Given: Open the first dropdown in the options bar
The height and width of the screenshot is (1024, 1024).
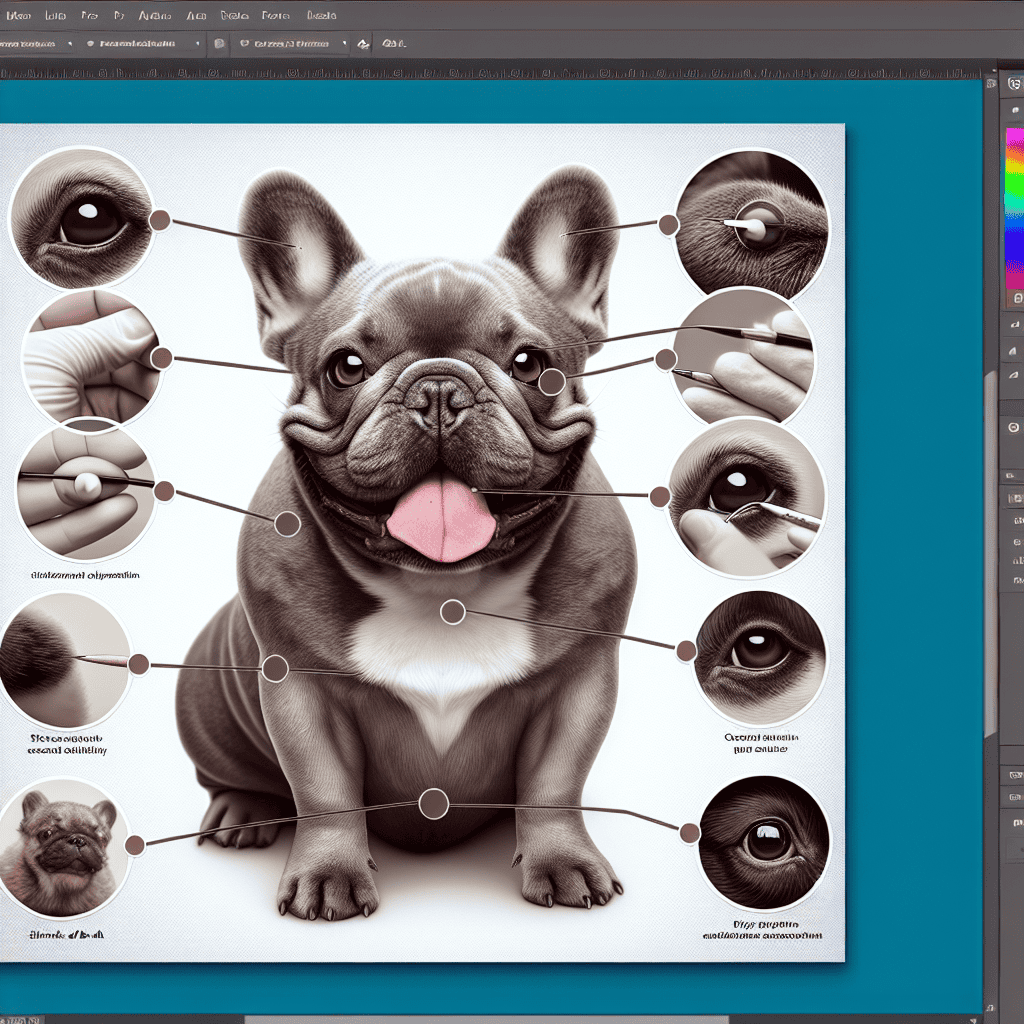Looking at the screenshot, I should click(37, 44).
